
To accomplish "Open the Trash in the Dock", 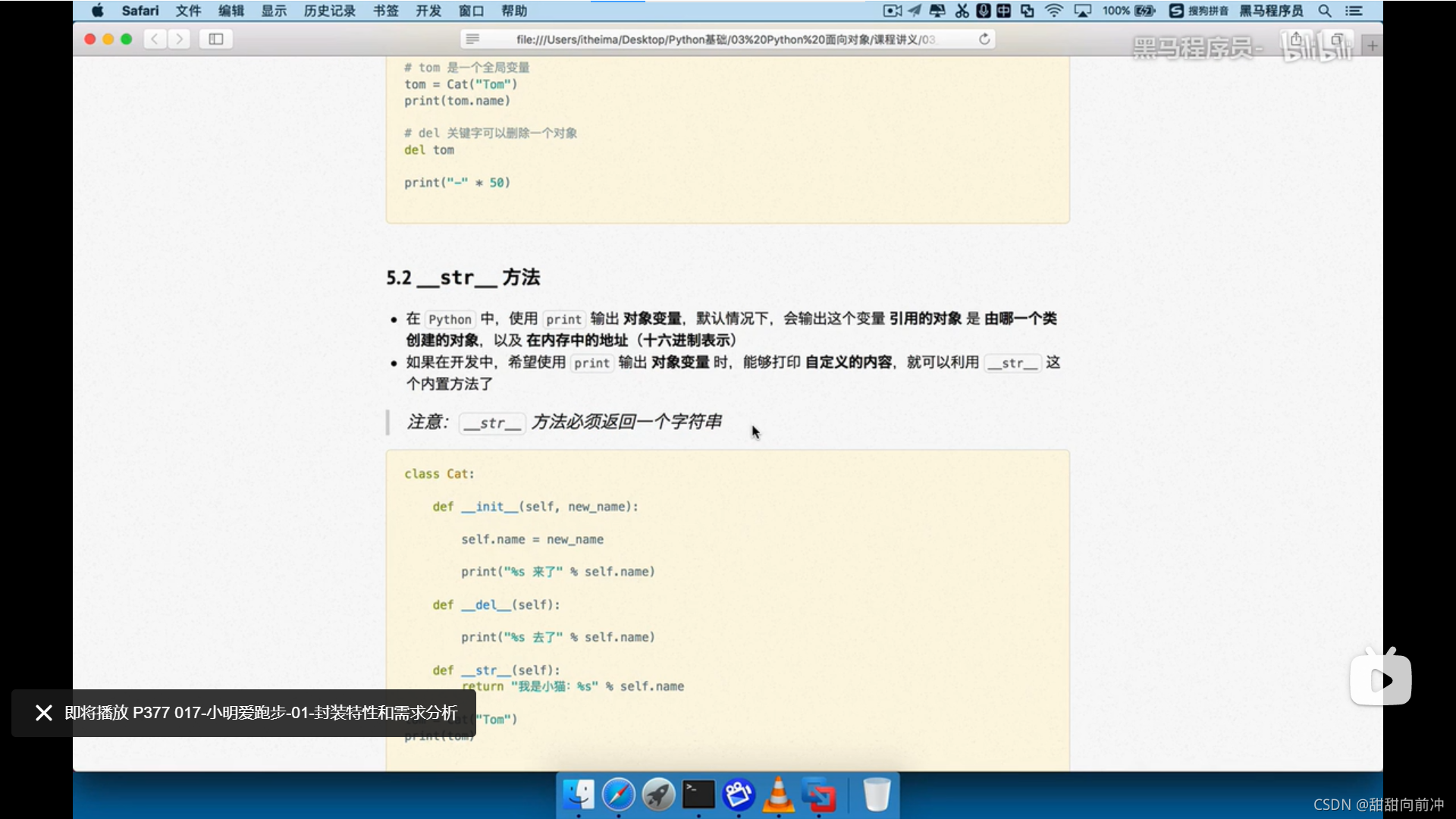I will coord(877,795).
